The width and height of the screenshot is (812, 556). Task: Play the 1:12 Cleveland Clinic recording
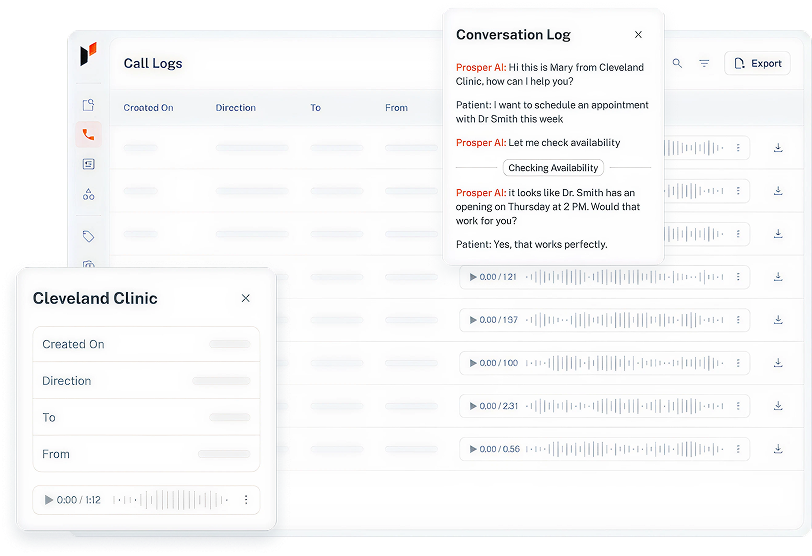tap(49, 500)
